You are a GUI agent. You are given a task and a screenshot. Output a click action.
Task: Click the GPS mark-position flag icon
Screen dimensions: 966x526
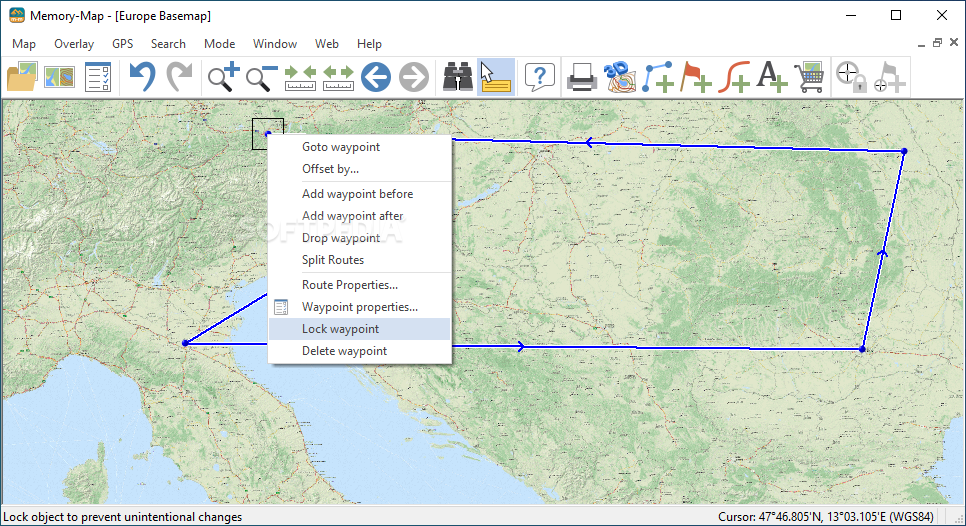pyautogui.click(x=890, y=77)
